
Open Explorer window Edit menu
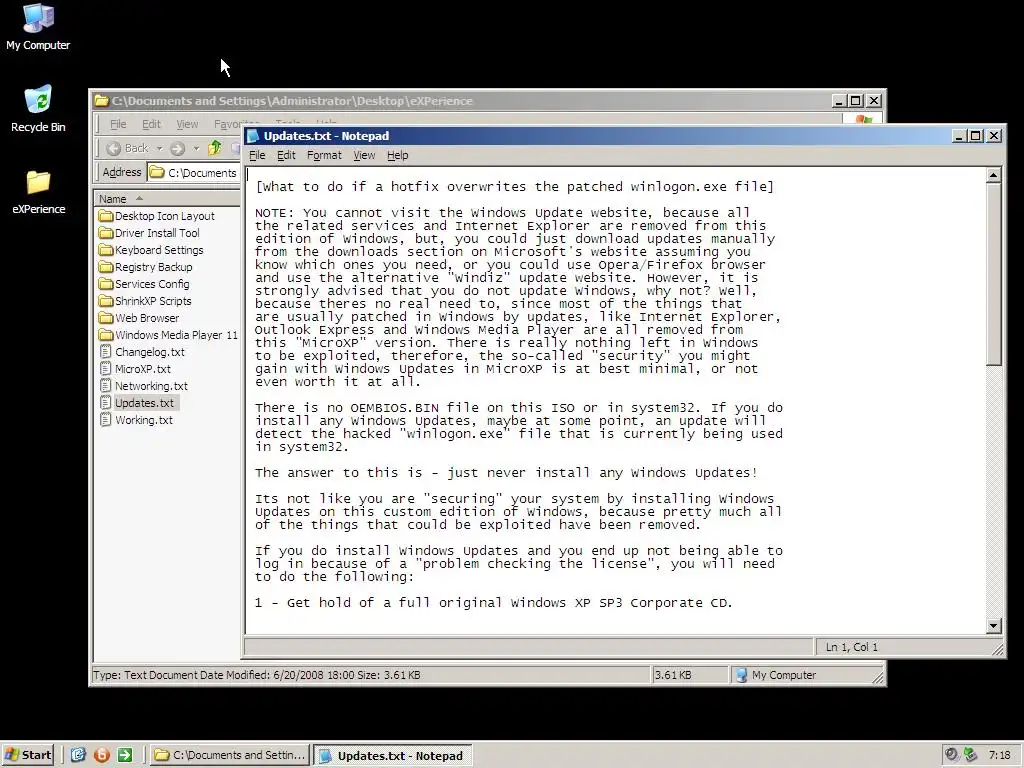click(x=151, y=124)
